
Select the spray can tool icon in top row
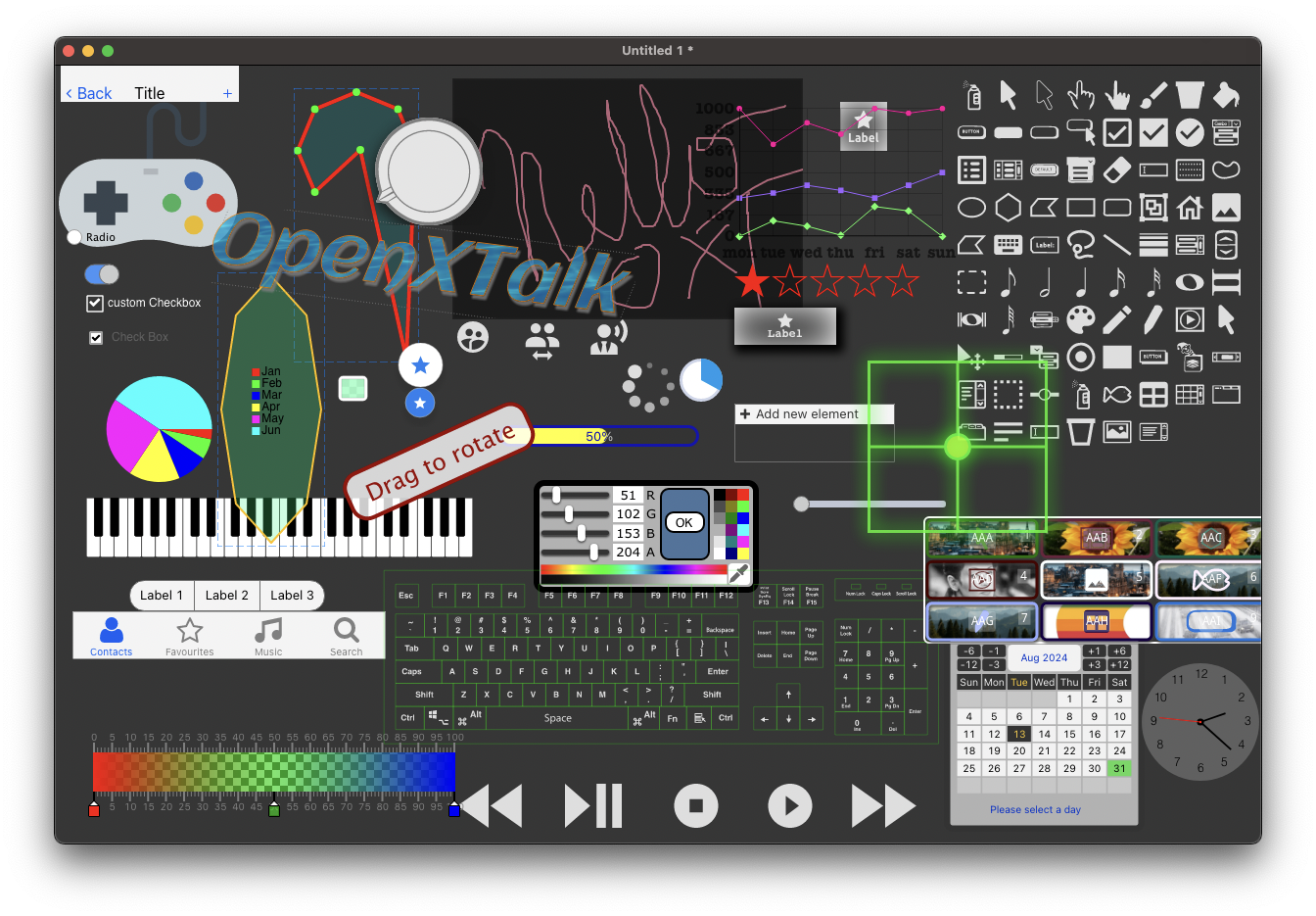pyautogui.click(x=972, y=95)
